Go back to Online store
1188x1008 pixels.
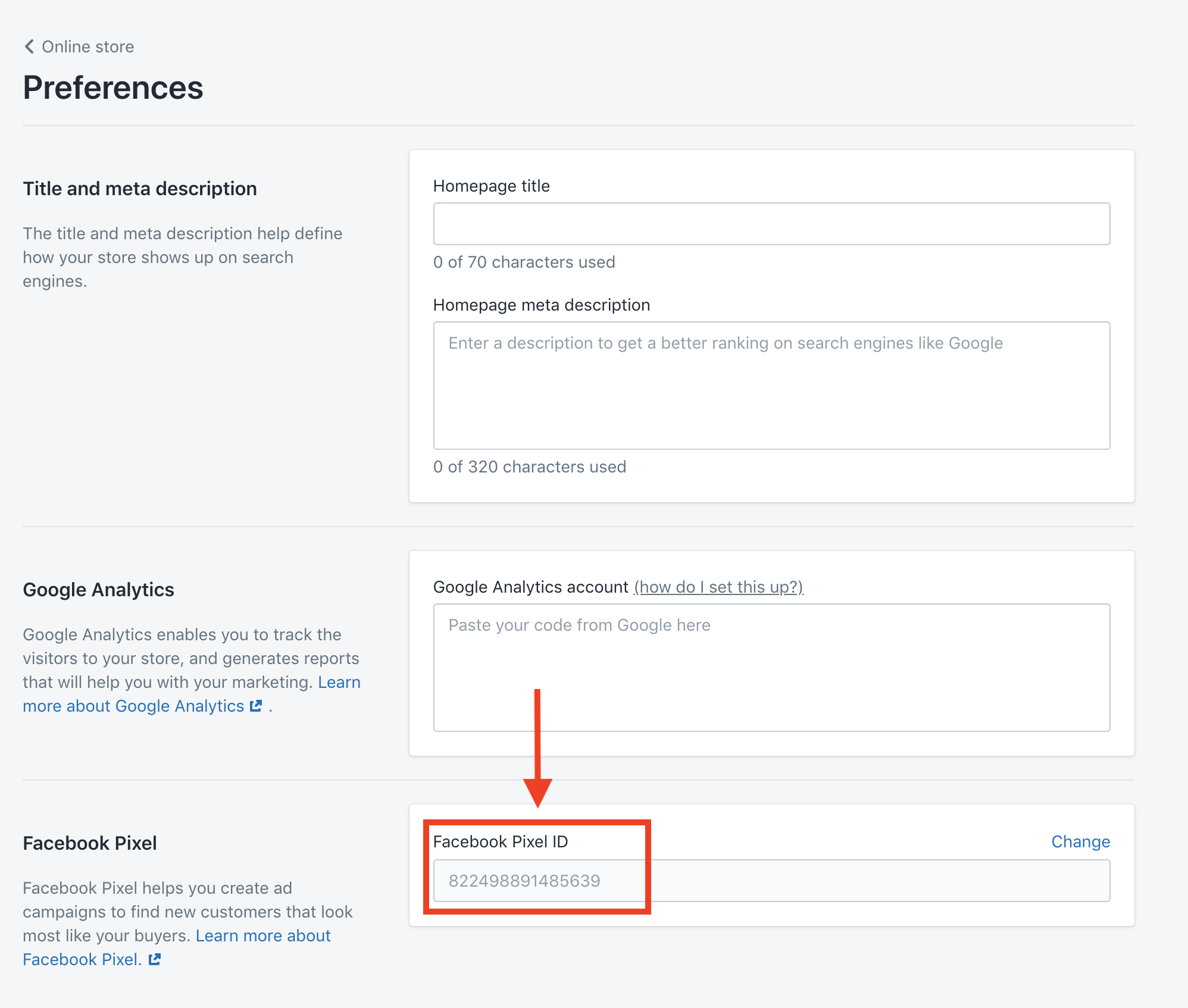79,46
